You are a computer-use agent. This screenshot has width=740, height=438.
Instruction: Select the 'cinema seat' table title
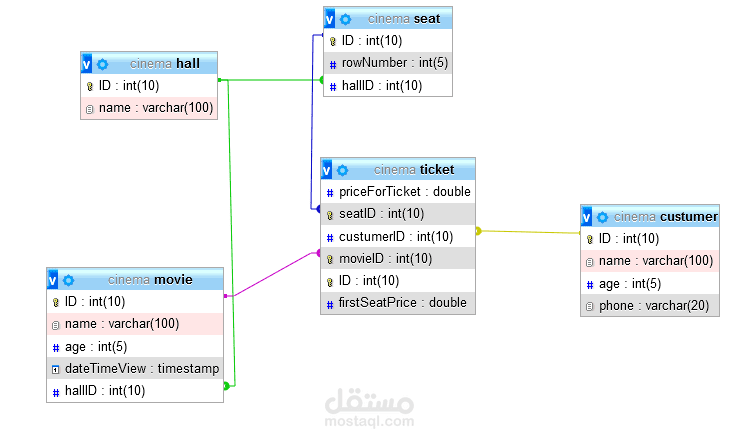(404, 18)
